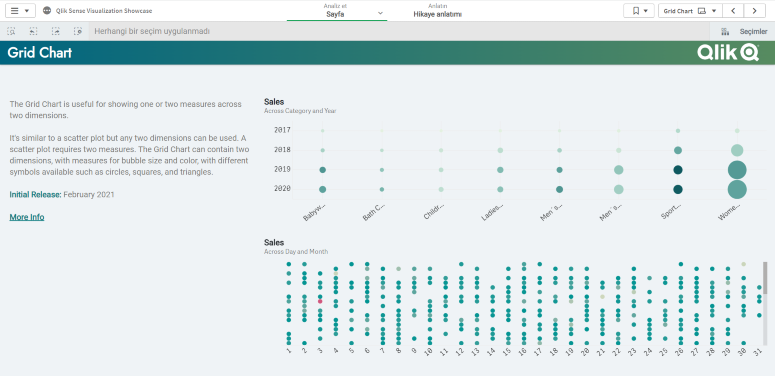The image size is (775, 376).
Task: Select the 2018 year label
Action: 282,150
